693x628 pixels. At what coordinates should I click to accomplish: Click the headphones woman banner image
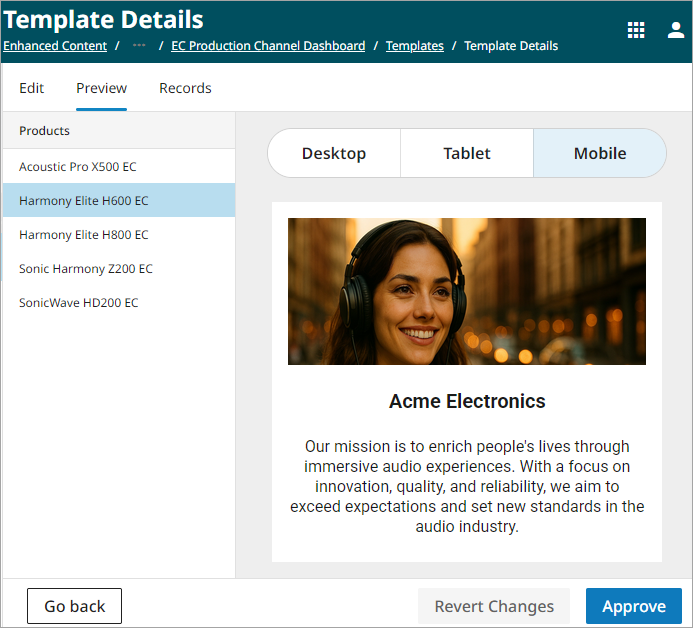click(x=466, y=291)
